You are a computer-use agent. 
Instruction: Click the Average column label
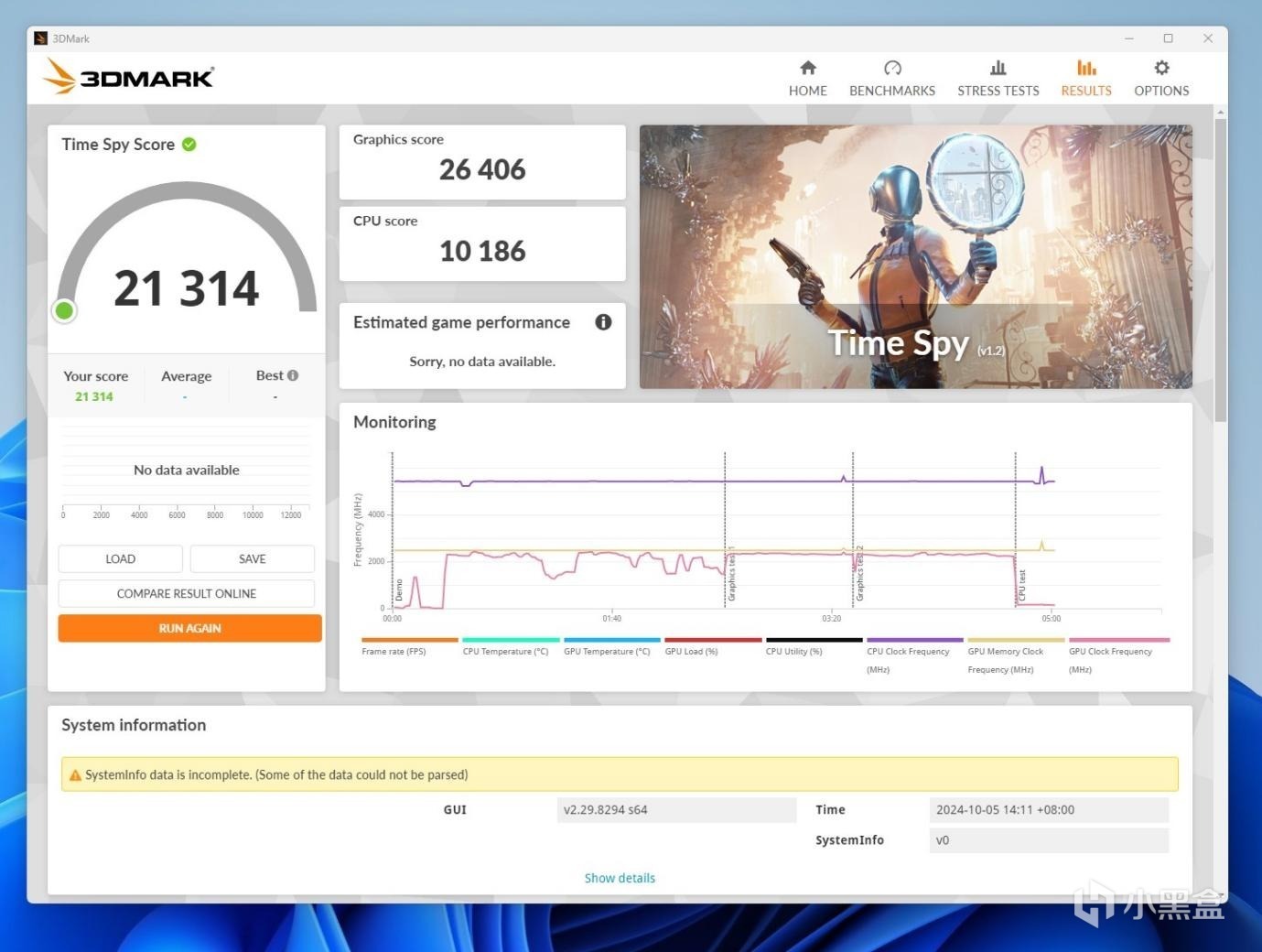click(186, 376)
